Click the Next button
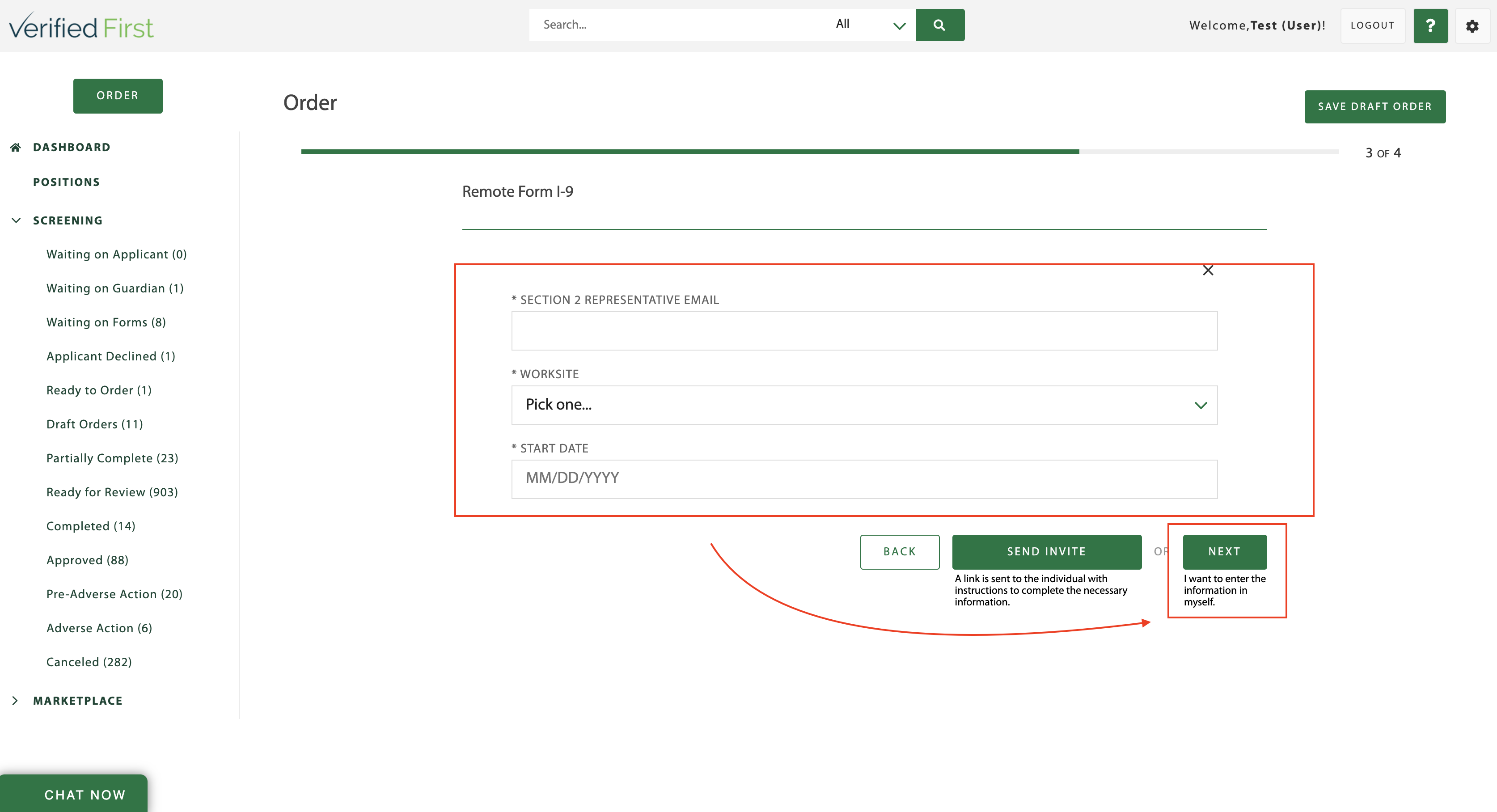1497x812 pixels. point(1224,552)
